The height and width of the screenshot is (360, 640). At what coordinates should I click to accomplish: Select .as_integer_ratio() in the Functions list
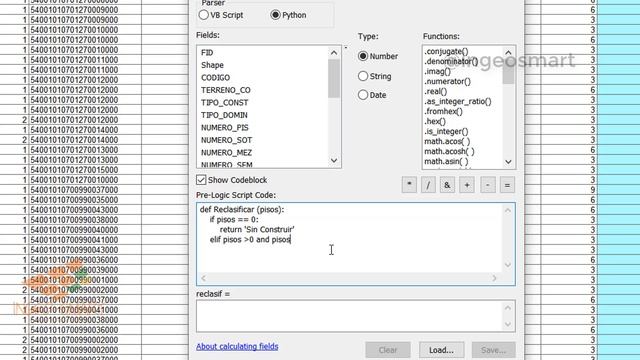[x=458, y=102]
